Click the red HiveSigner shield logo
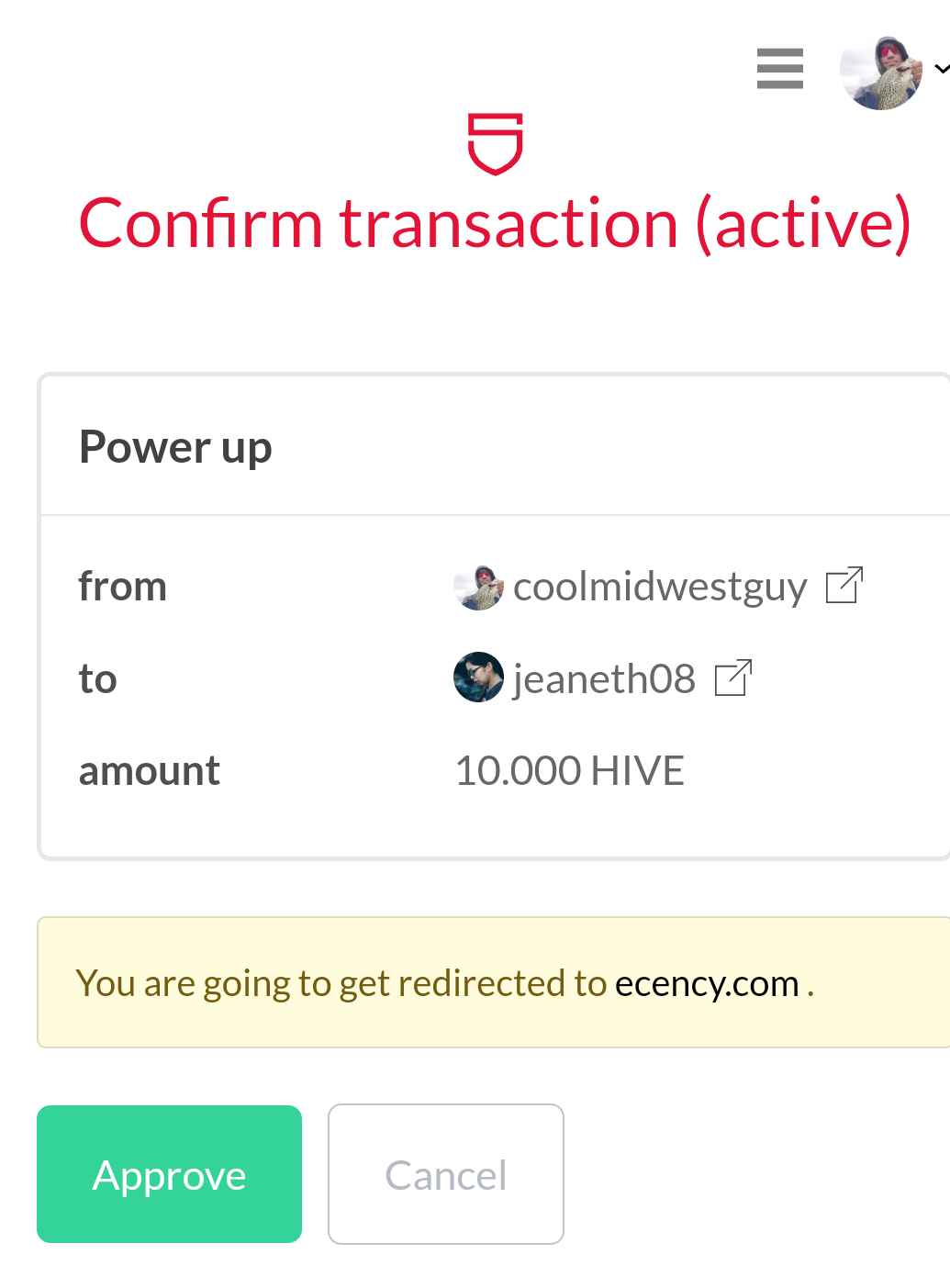Image resolution: width=950 pixels, height=1288 pixels. pyautogui.click(x=496, y=143)
